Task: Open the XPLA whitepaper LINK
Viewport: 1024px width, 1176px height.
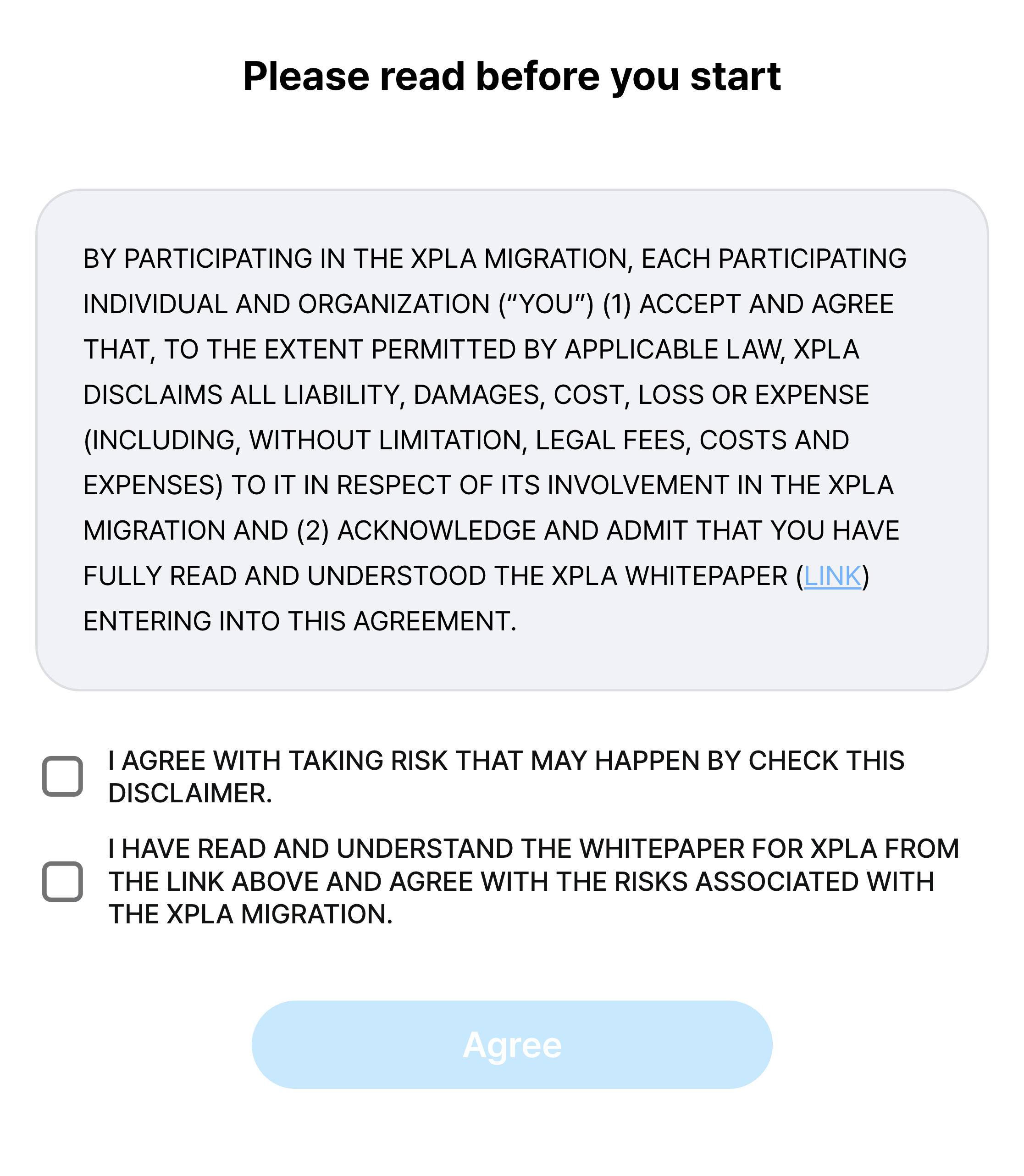Action: tap(832, 576)
